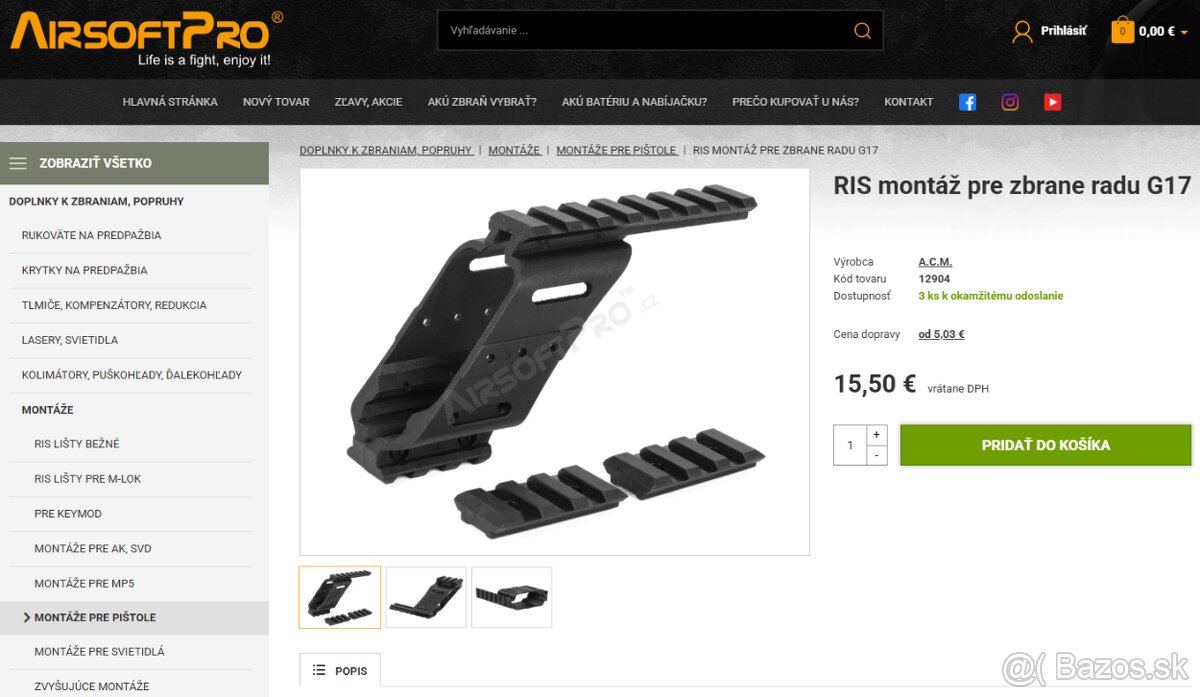
Task: Open the Instagram icon link
Action: tap(1010, 102)
